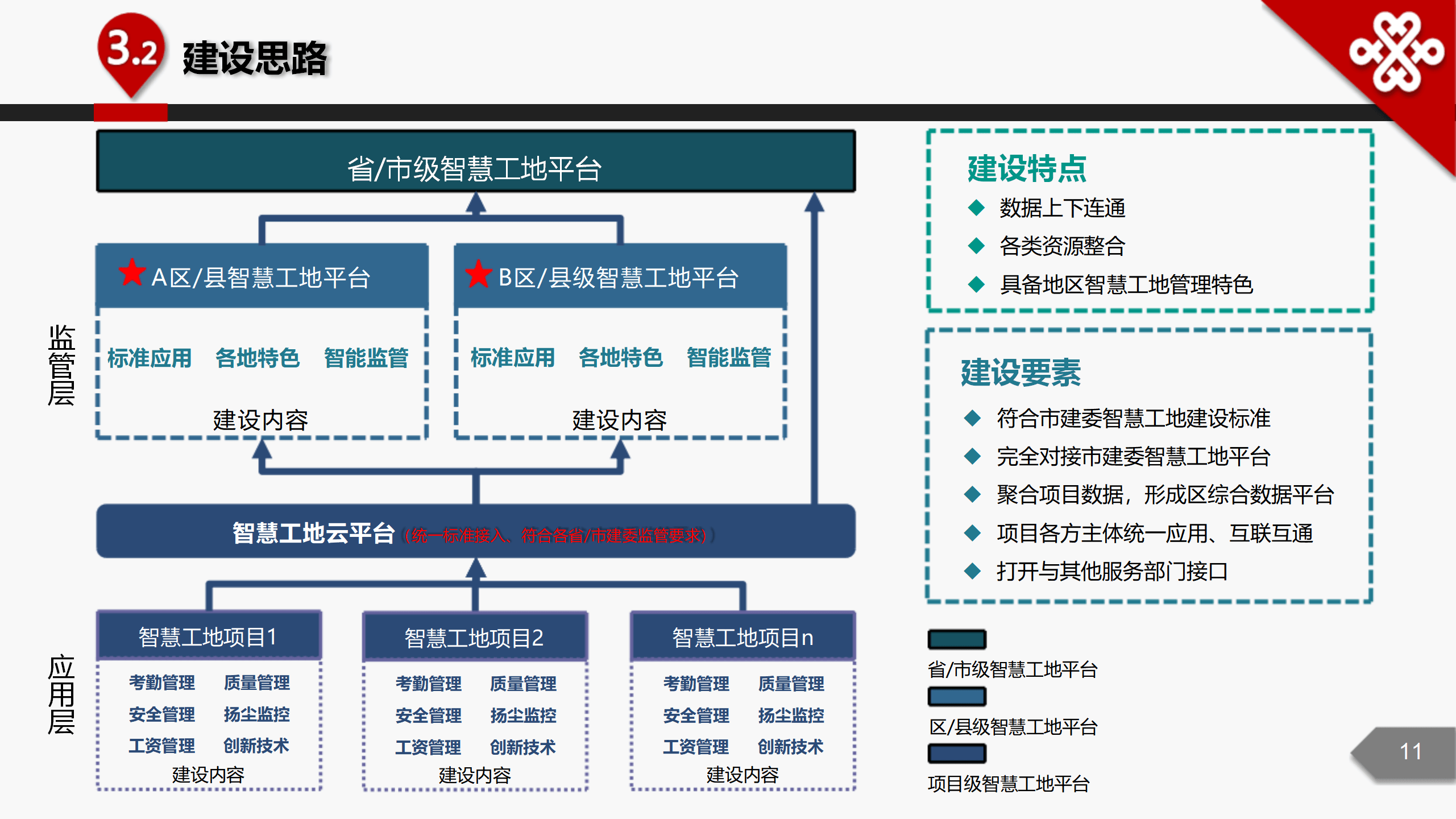Image resolution: width=1456 pixels, height=819 pixels.
Task: Click 智能监管 in the B区 box
Action: pyautogui.click(x=729, y=358)
